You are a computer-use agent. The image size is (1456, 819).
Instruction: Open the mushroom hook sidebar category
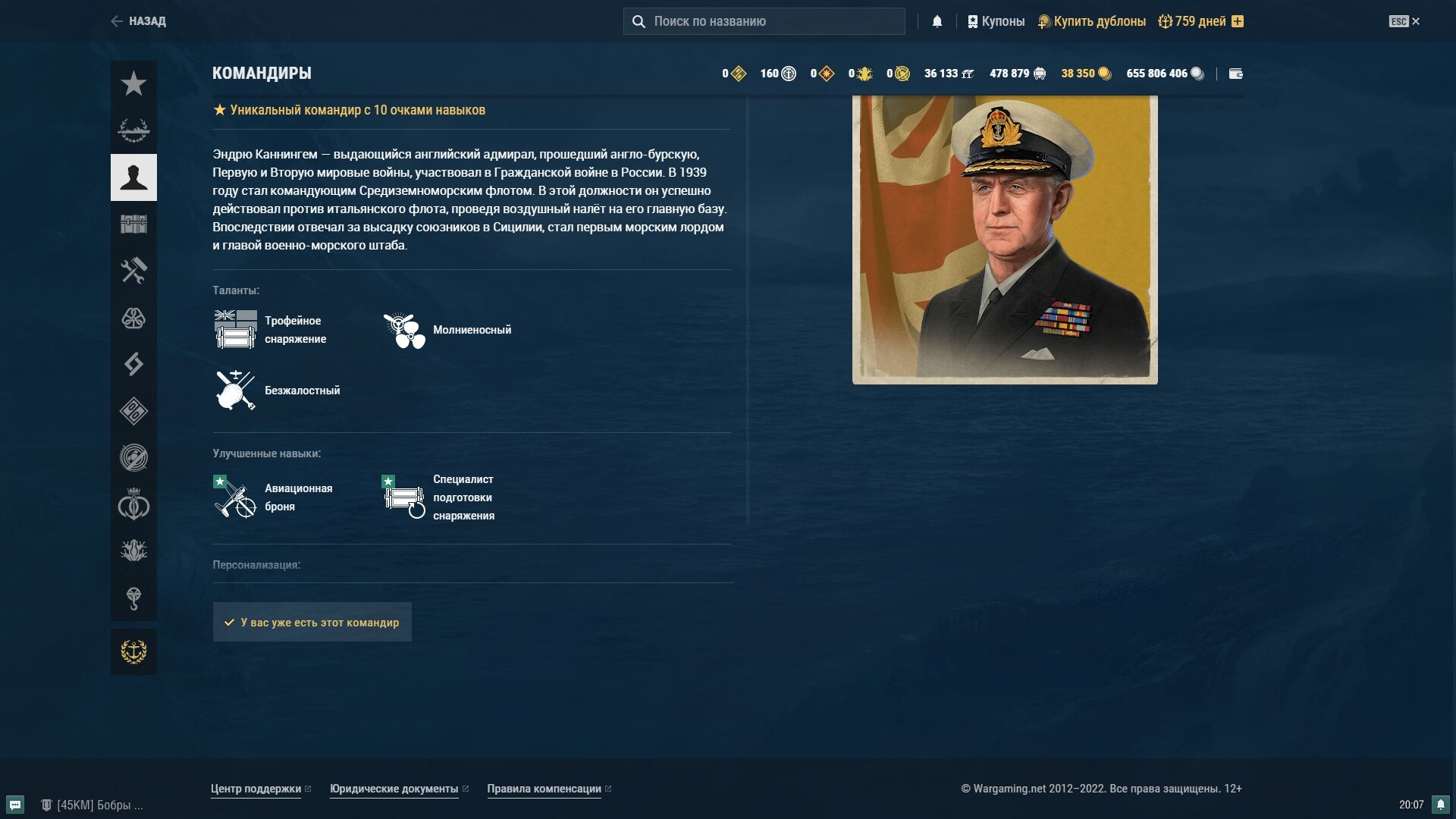point(133,598)
